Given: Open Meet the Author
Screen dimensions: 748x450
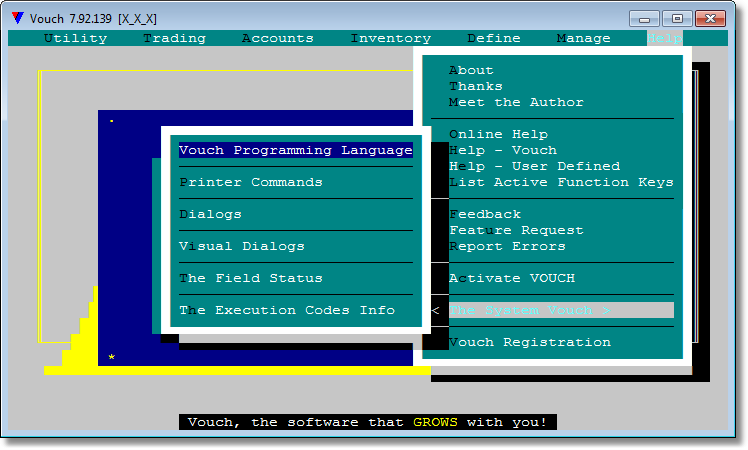Looking at the screenshot, I should point(516,103).
